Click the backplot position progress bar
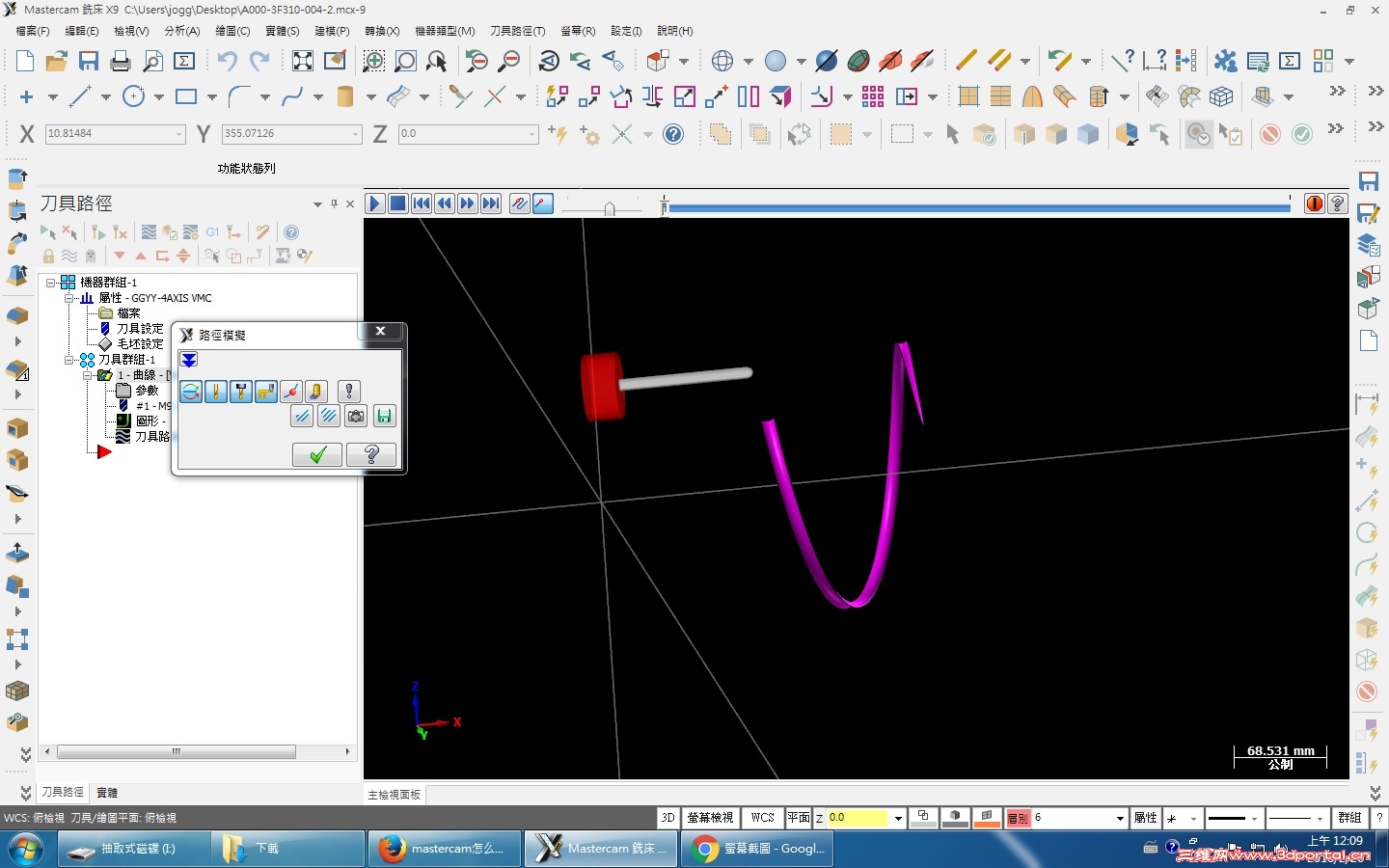This screenshot has width=1389, height=868. point(977,206)
